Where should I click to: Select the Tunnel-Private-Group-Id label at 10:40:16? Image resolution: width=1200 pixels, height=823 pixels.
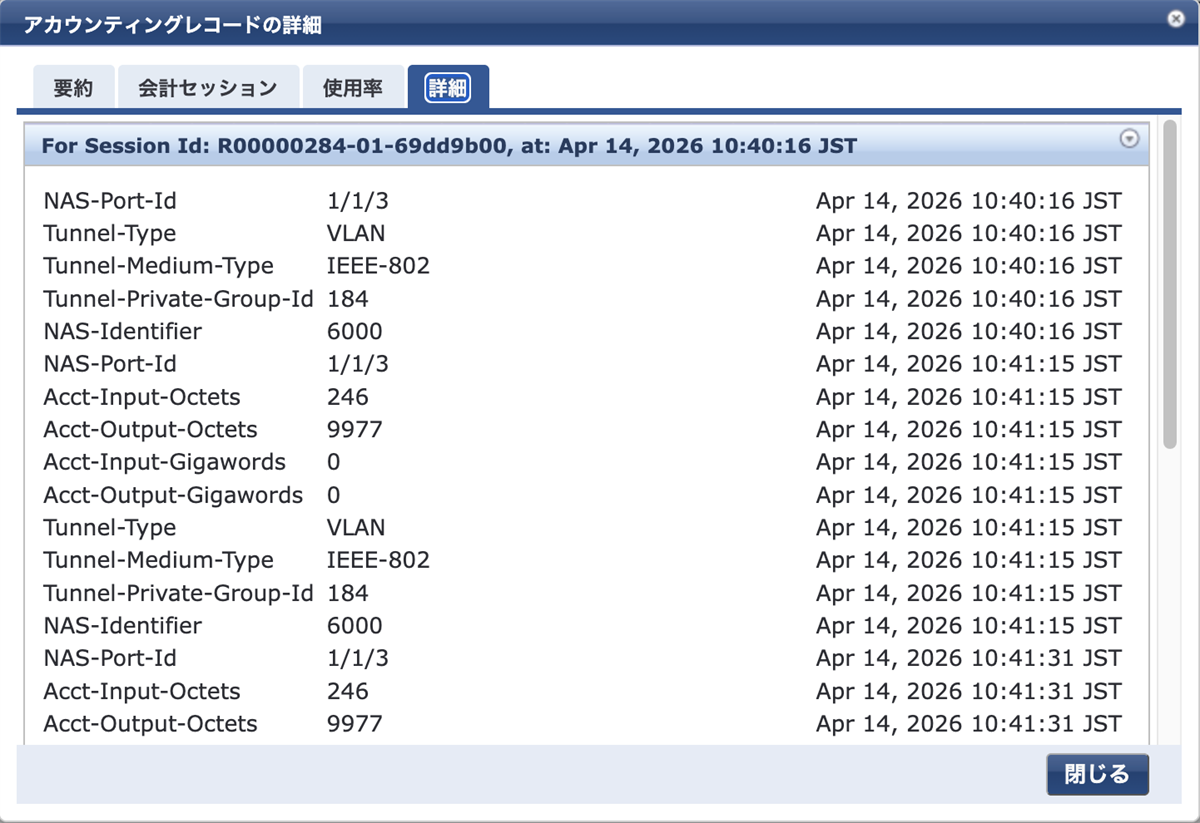click(x=178, y=299)
